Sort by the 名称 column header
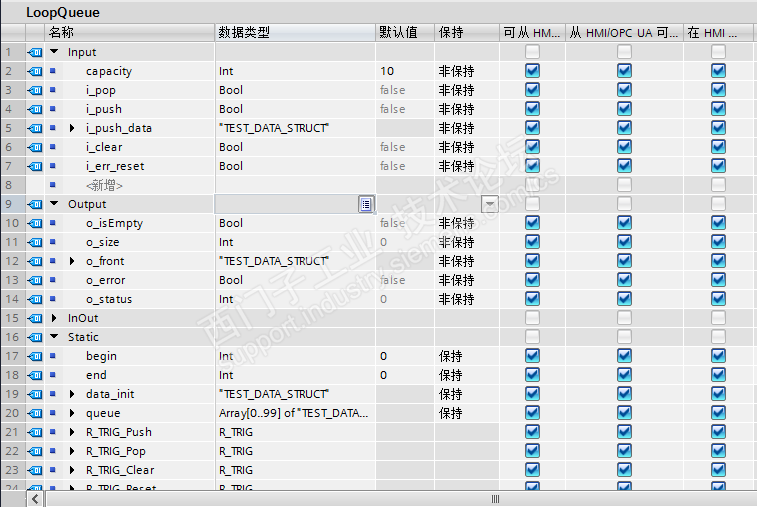 pos(129,32)
